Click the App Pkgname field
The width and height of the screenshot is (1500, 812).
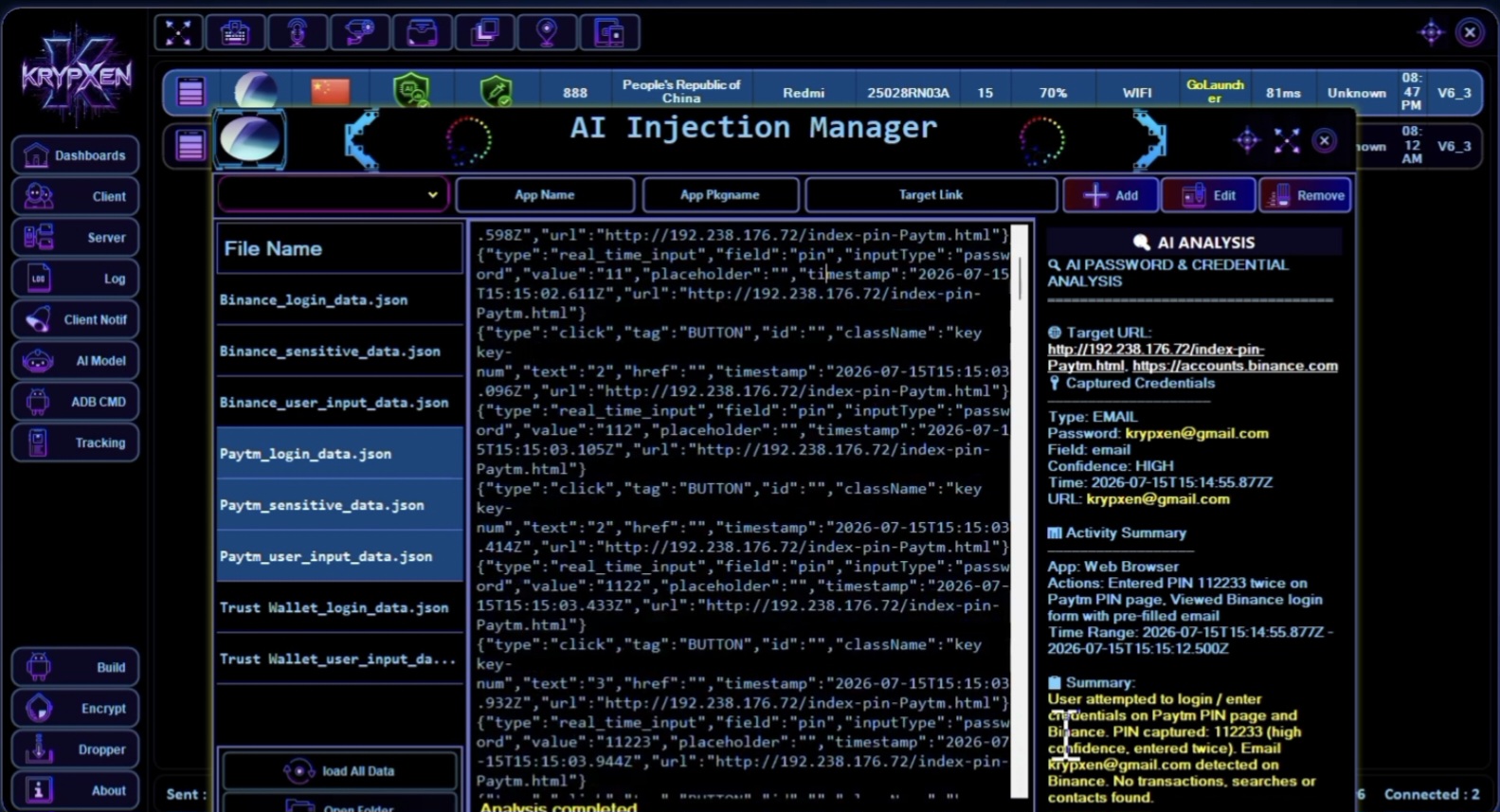point(720,194)
